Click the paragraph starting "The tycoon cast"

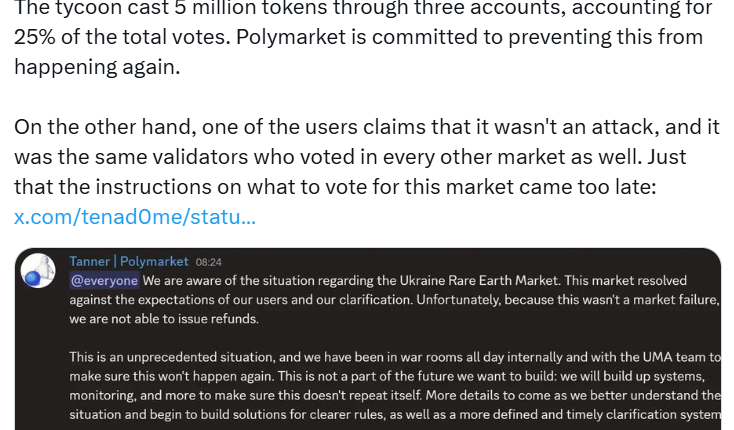360,37
